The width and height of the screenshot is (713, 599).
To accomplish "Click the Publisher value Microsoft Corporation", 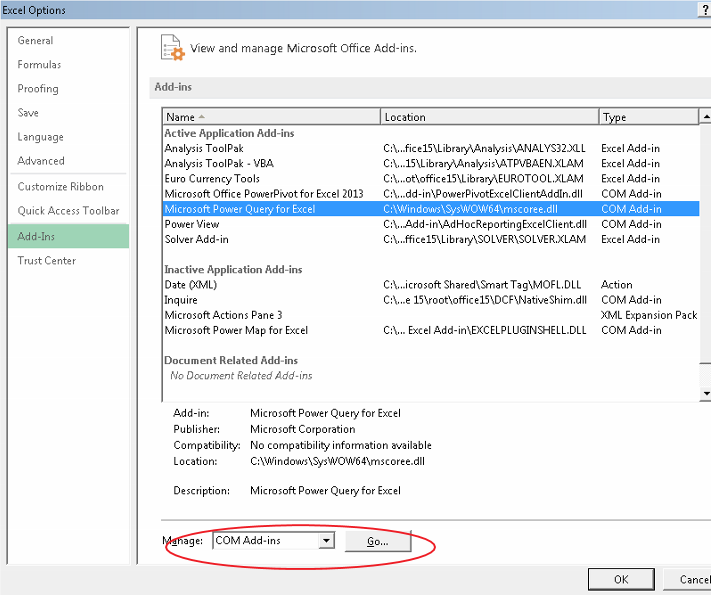I will click(x=303, y=429).
